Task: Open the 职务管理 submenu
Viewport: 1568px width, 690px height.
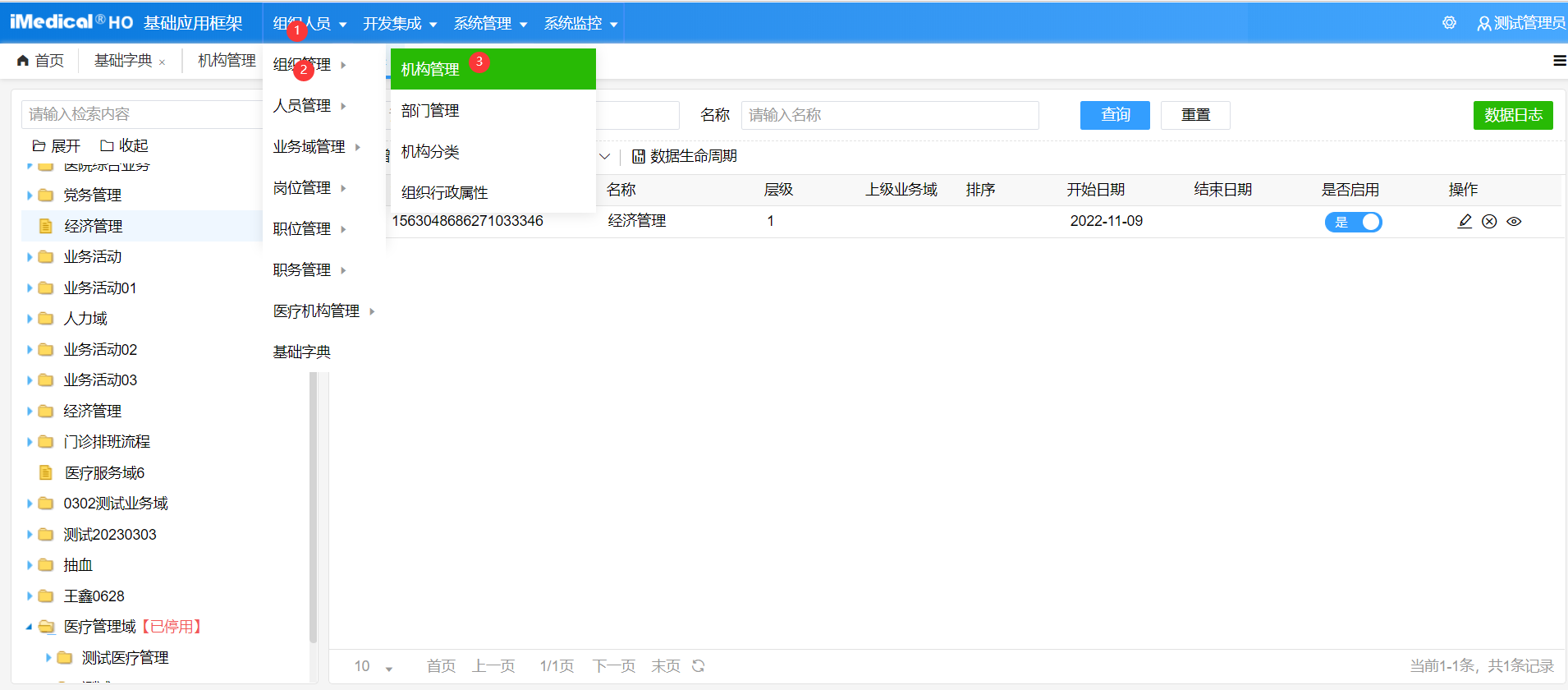Action: click(323, 270)
